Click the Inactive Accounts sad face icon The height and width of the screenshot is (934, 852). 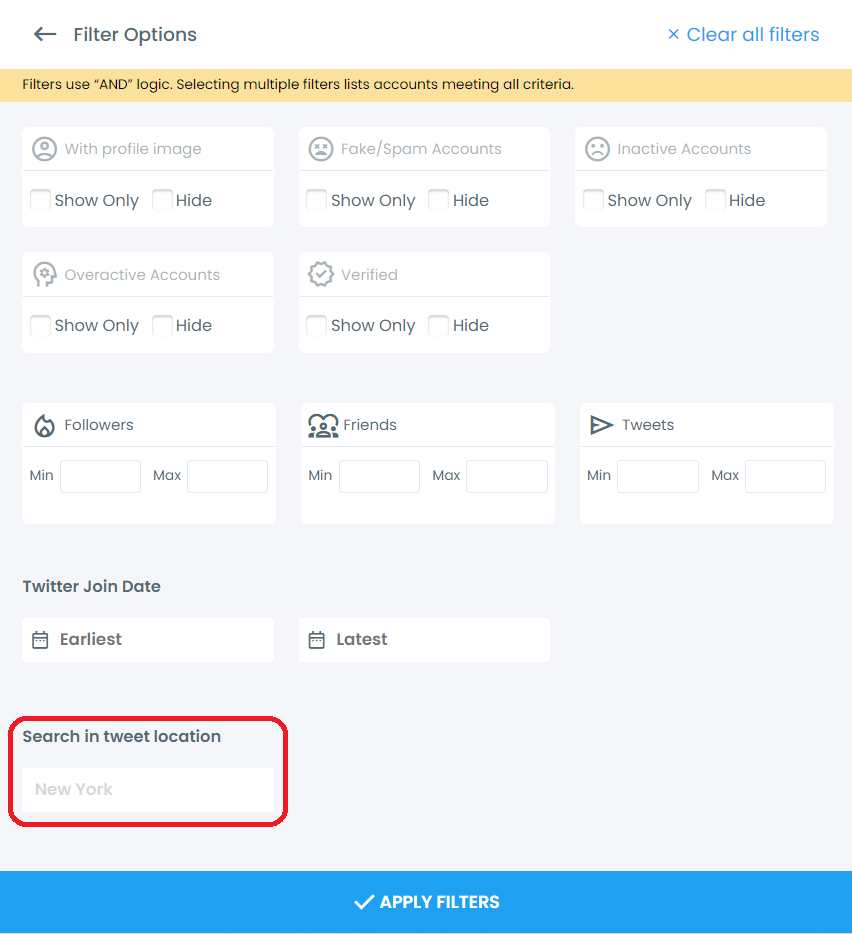click(598, 148)
